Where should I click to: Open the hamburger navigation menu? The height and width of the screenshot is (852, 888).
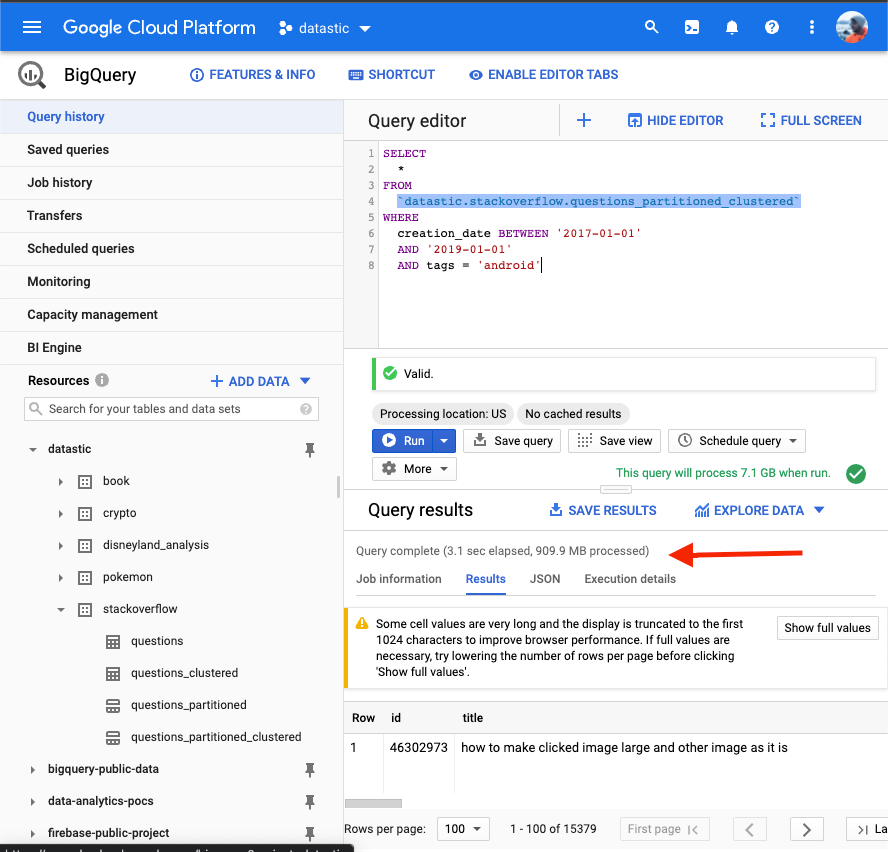pos(32,27)
